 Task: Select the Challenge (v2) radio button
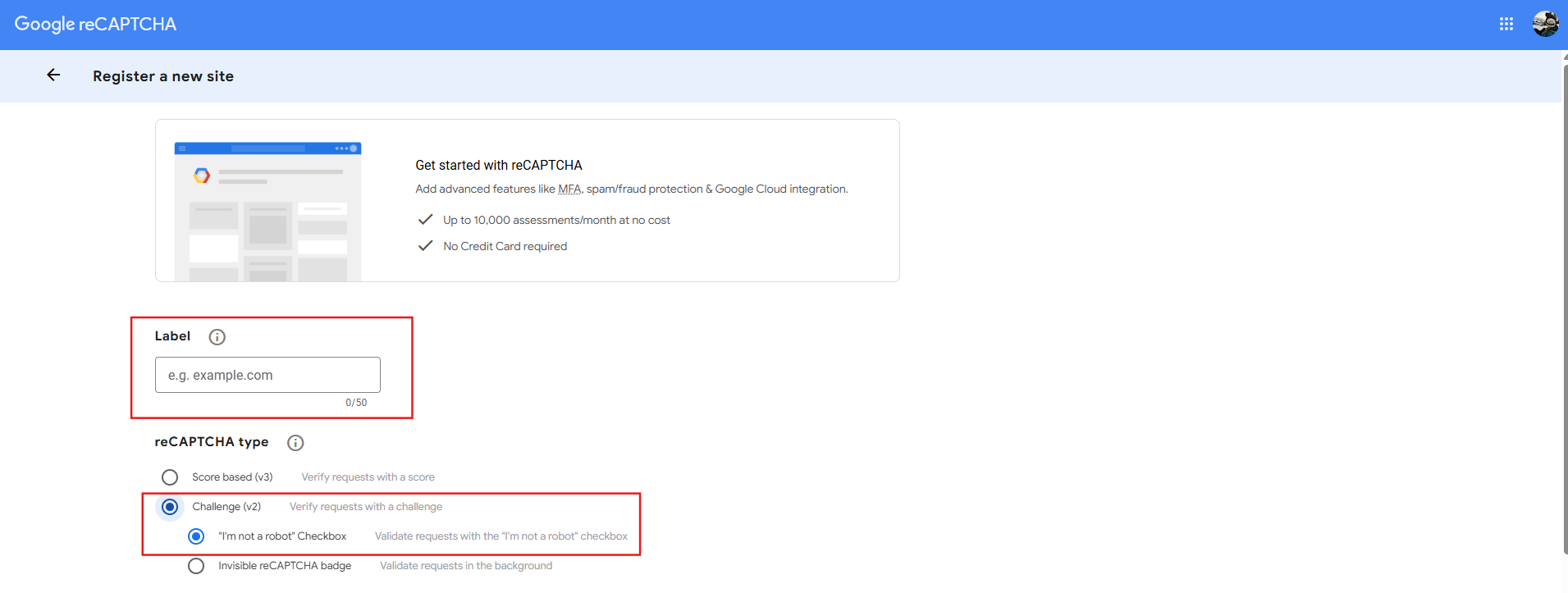[170, 507]
